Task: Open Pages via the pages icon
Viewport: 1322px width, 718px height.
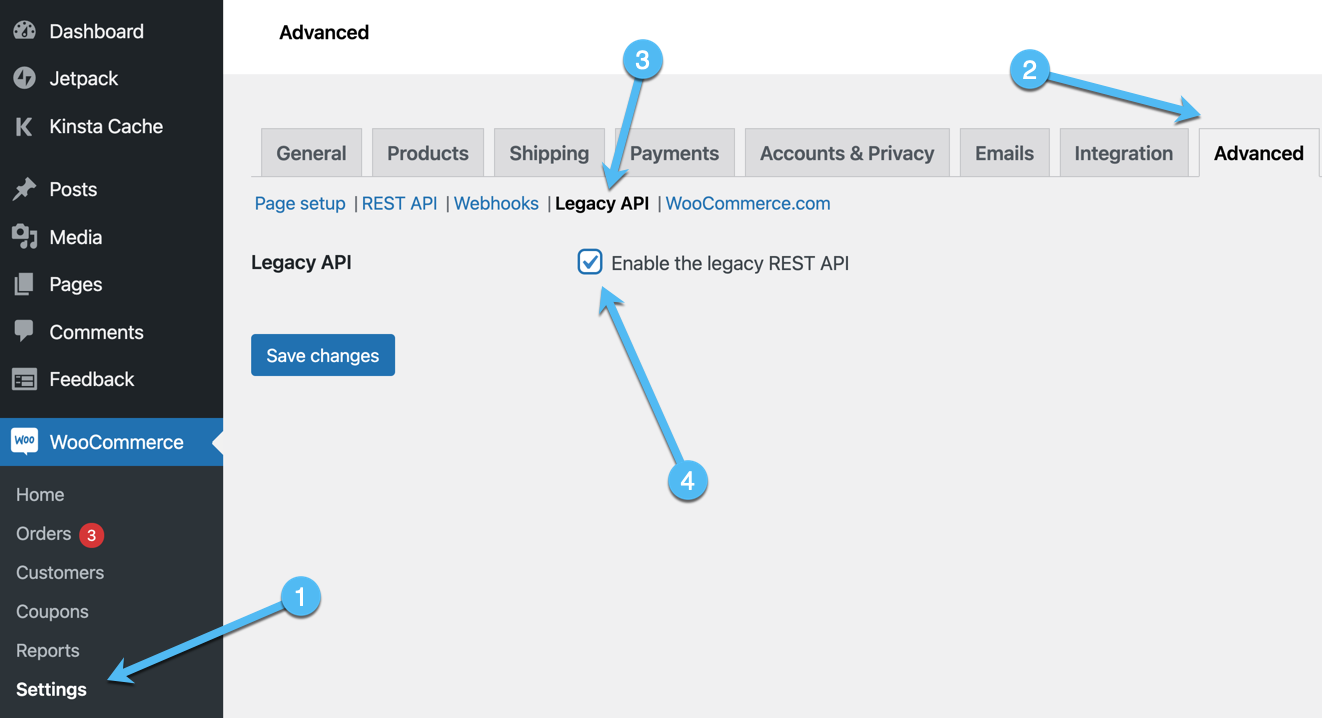Action: point(24,284)
